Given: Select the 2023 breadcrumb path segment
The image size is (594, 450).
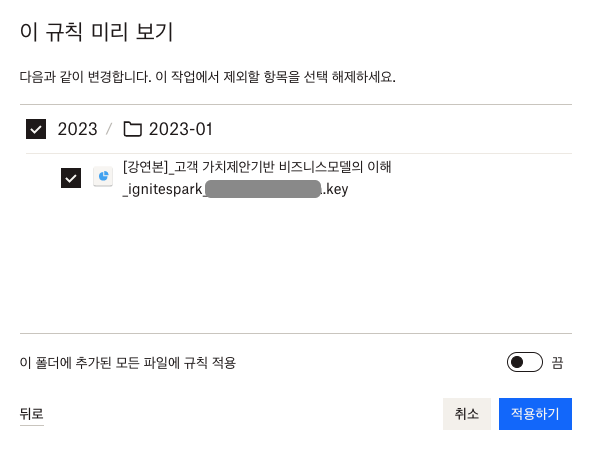Looking at the screenshot, I should (x=77, y=129).
